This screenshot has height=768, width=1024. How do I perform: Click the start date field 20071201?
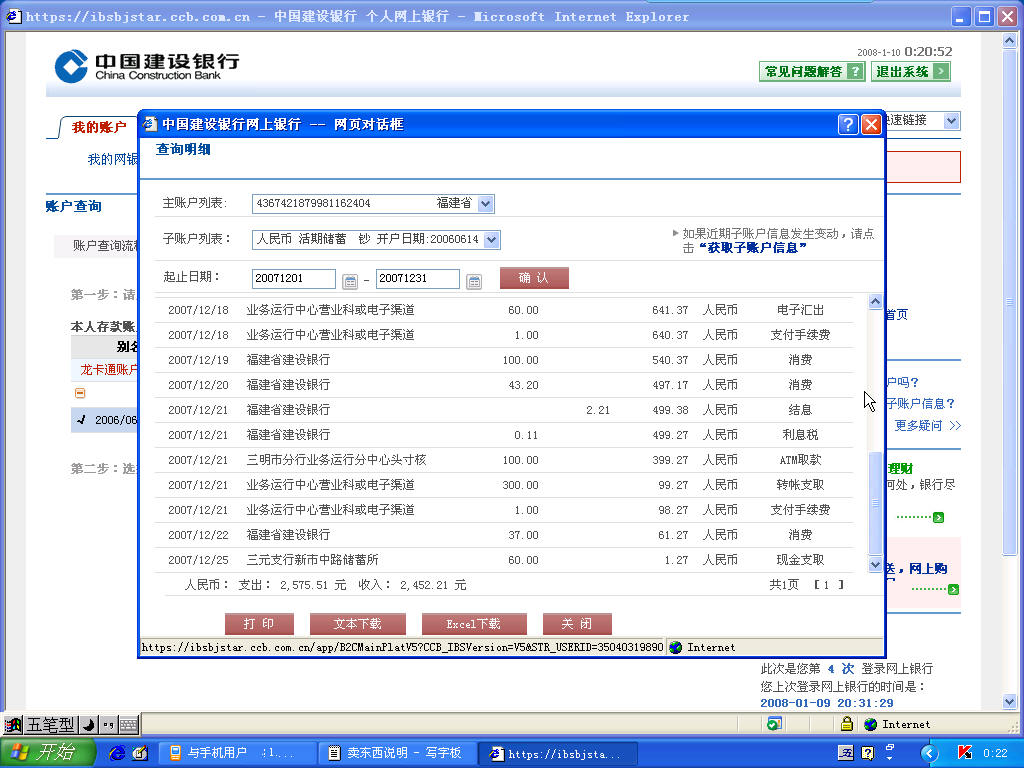293,278
